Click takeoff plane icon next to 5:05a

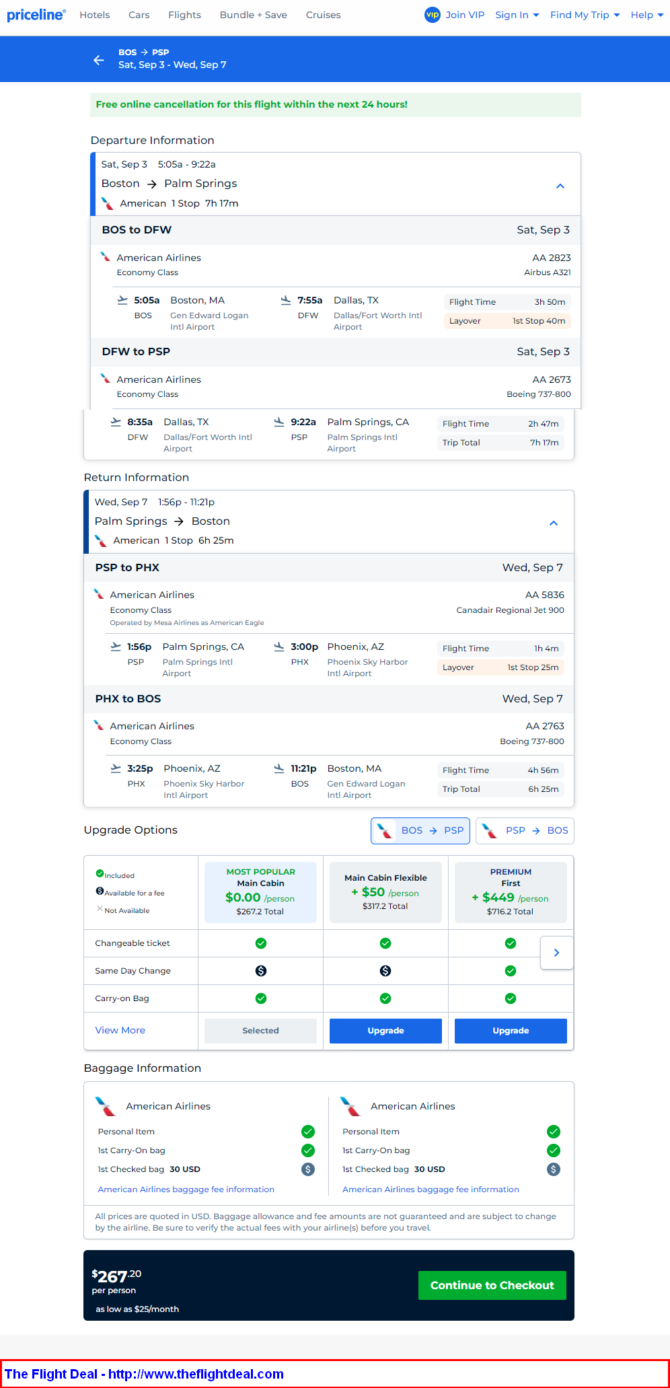click(122, 299)
